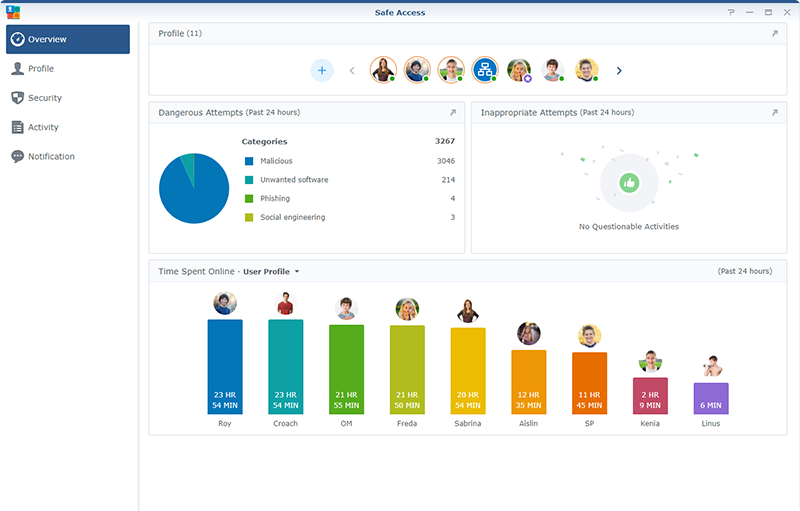Click OM's avatar above the bar
Image resolution: width=800 pixels, height=511 pixels.
pyautogui.click(x=346, y=309)
